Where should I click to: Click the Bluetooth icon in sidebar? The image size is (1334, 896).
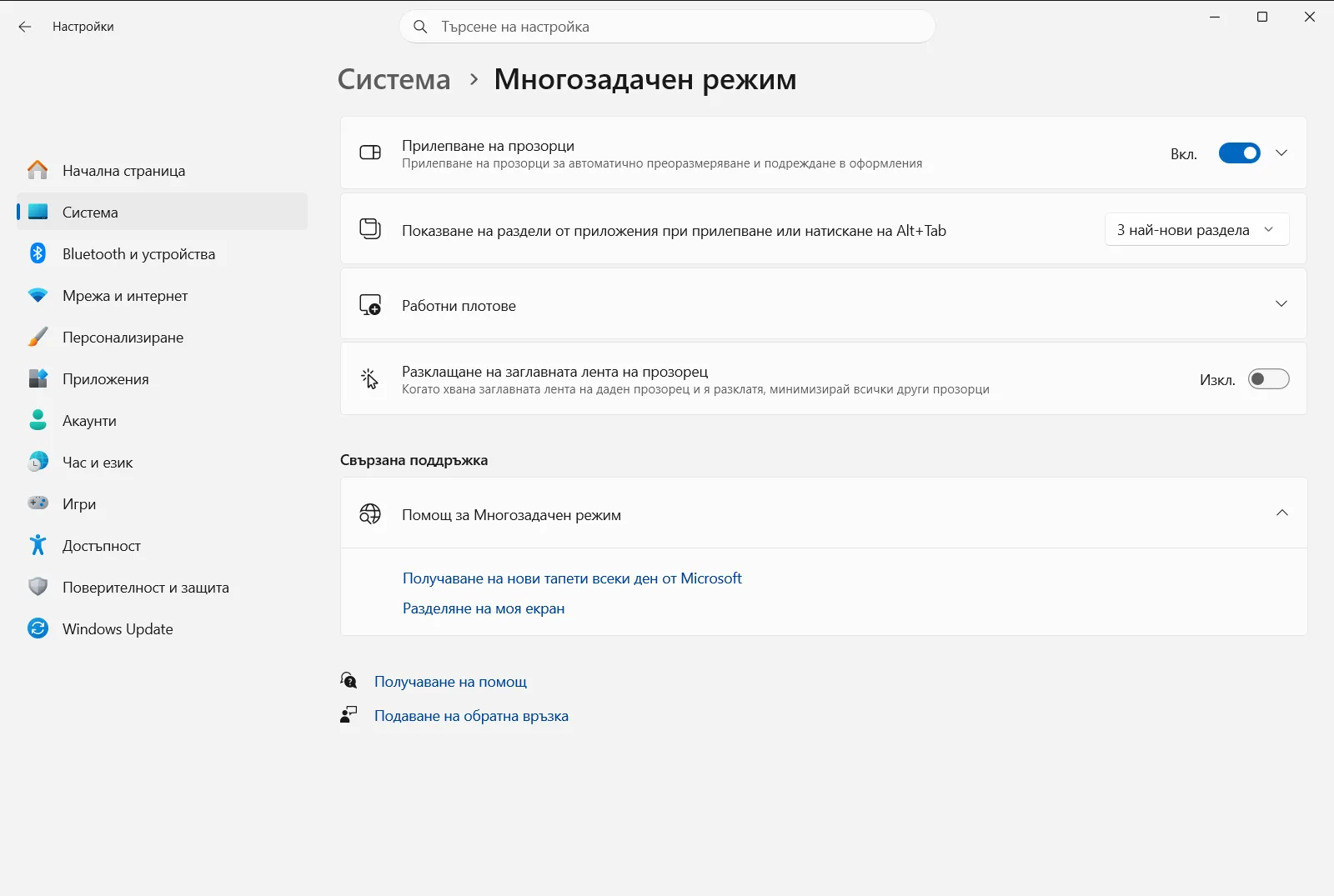(x=38, y=253)
